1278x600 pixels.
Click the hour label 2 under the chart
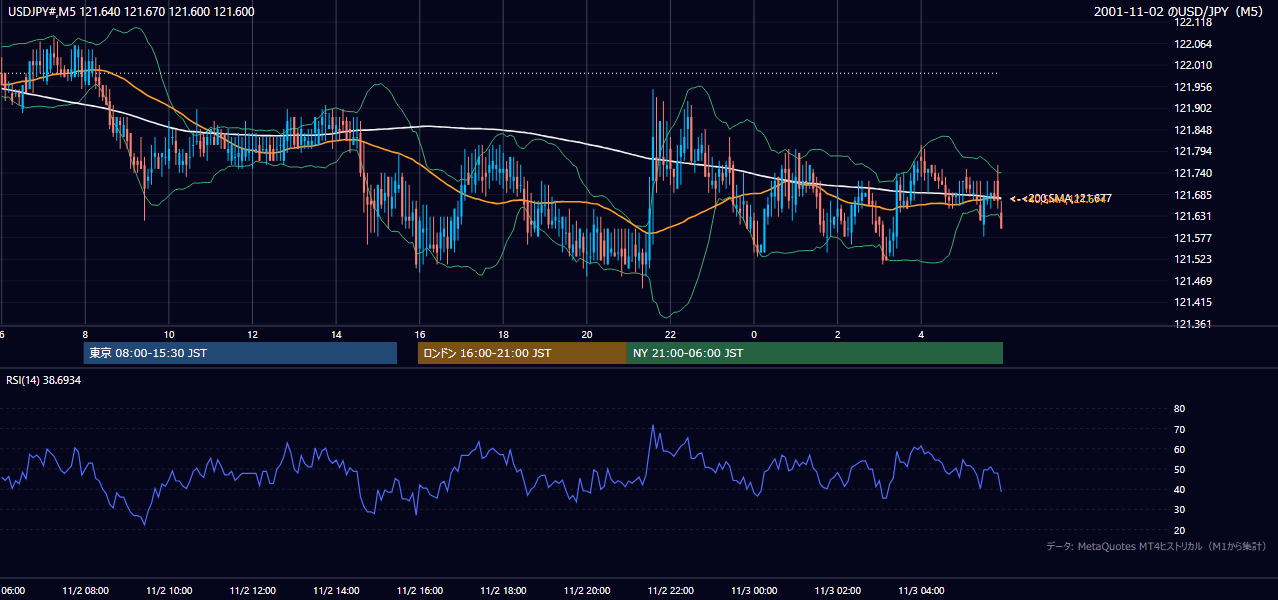838,335
